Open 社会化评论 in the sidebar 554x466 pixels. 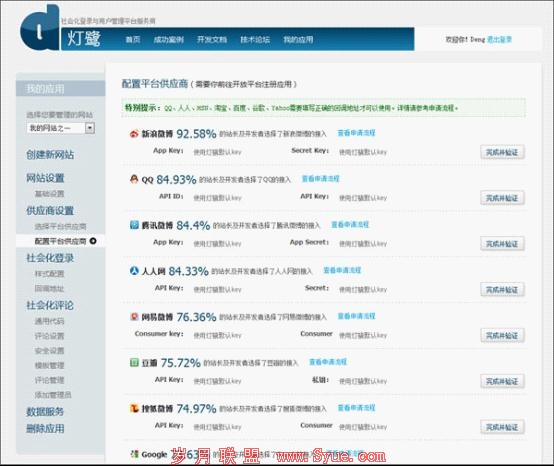click(x=50, y=305)
